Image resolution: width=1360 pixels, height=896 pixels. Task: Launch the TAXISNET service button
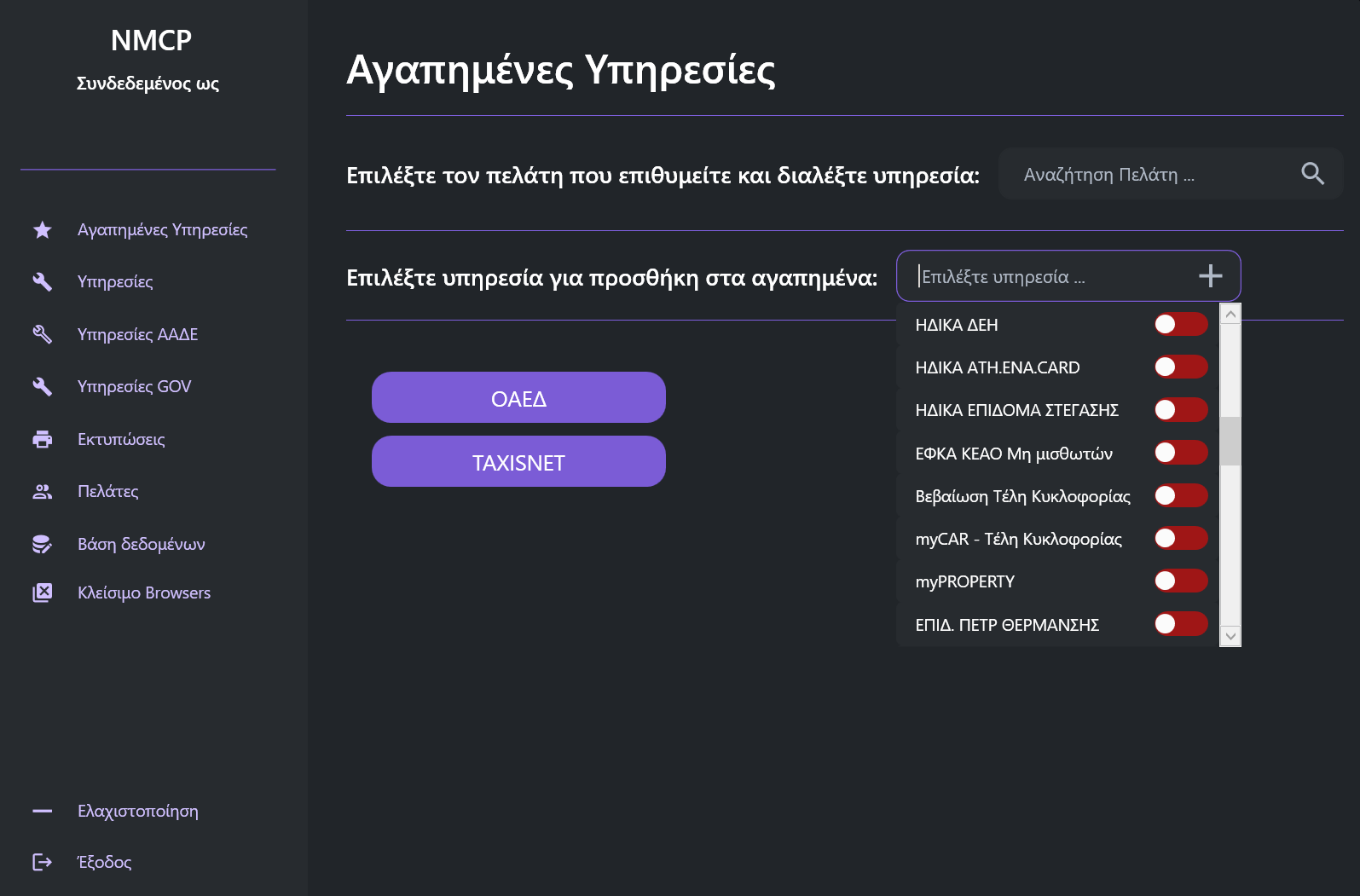pyautogui.click(x=518, y=462)
